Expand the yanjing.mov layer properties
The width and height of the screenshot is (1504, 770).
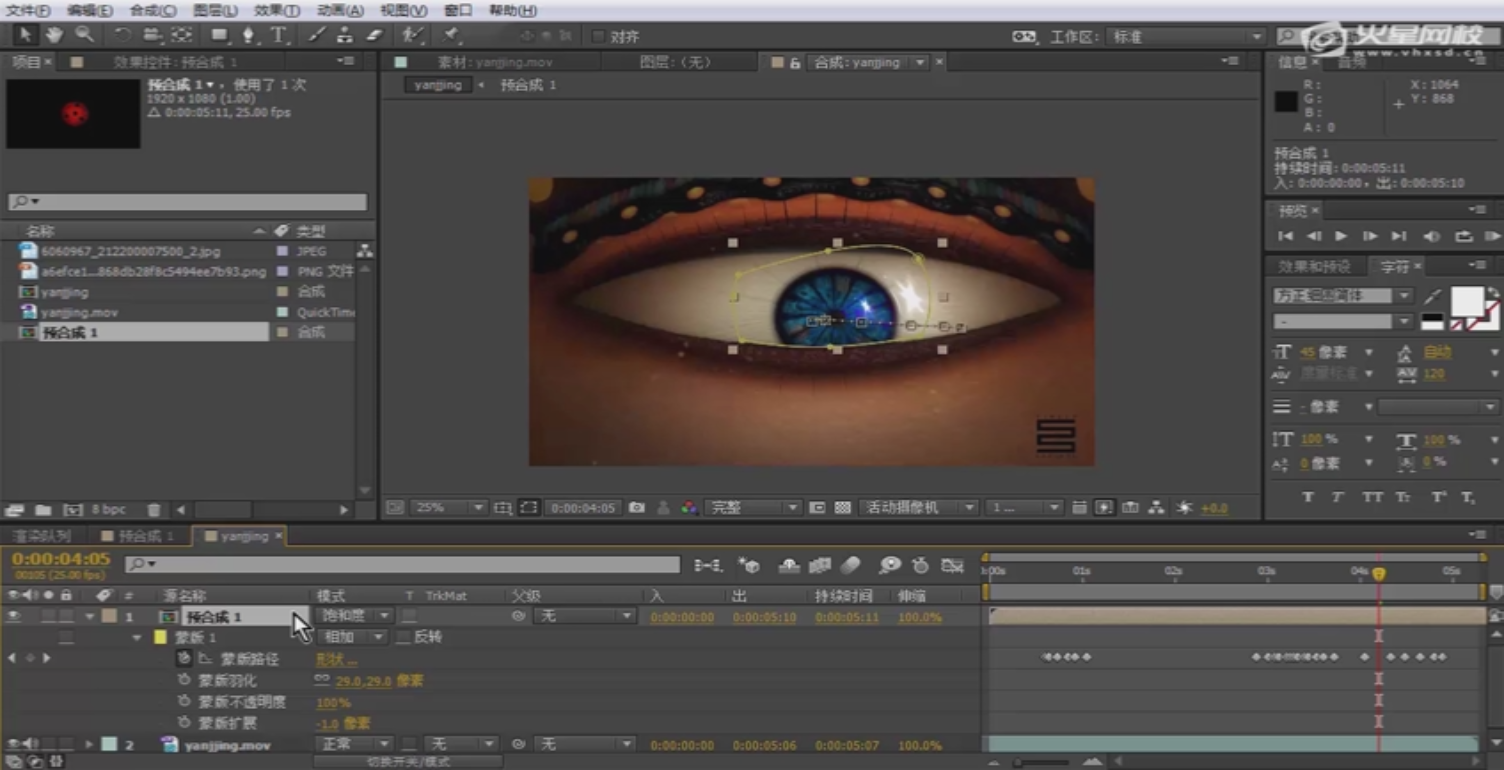[89, 745]
